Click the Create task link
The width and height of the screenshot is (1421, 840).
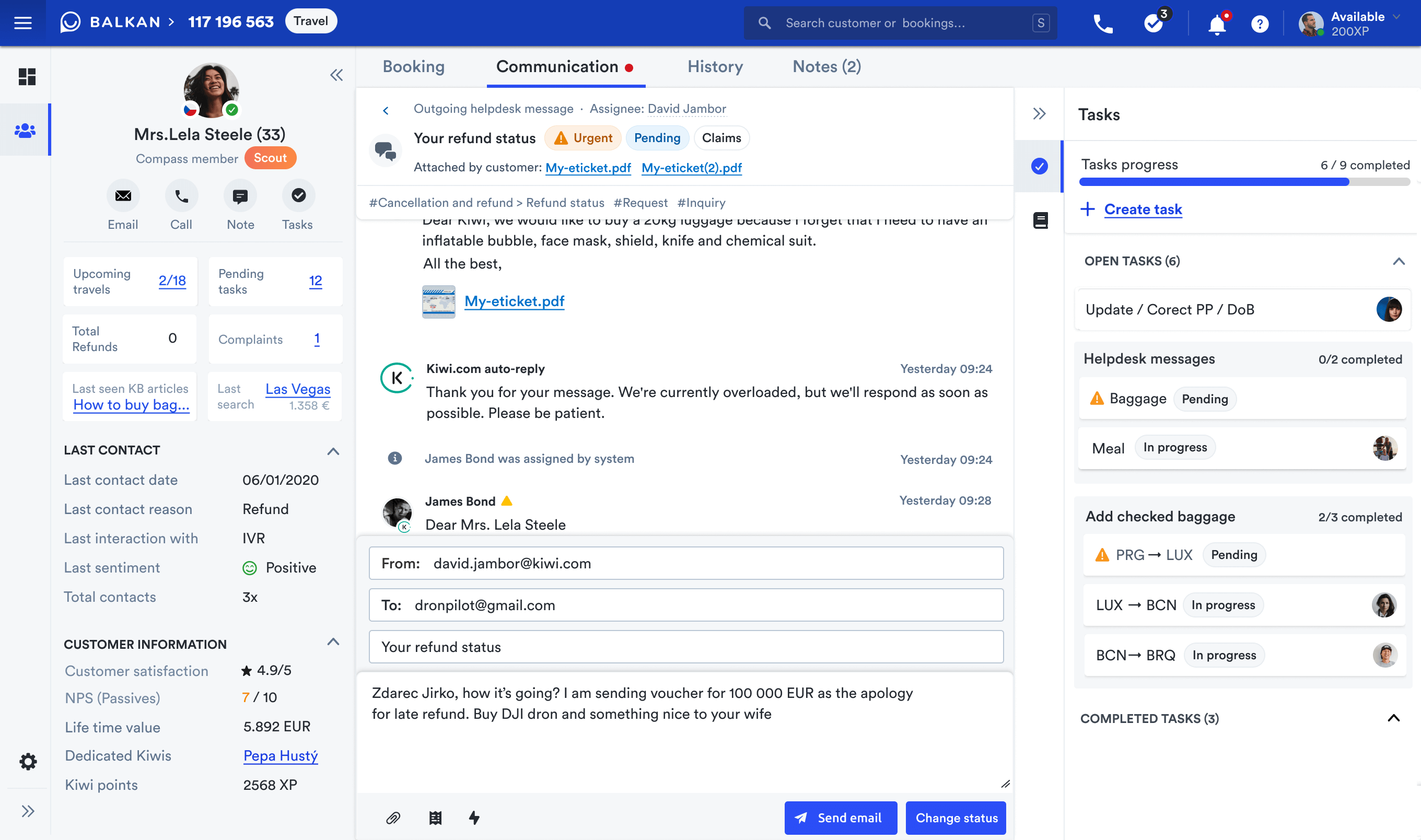click(x=1143, y=209)
